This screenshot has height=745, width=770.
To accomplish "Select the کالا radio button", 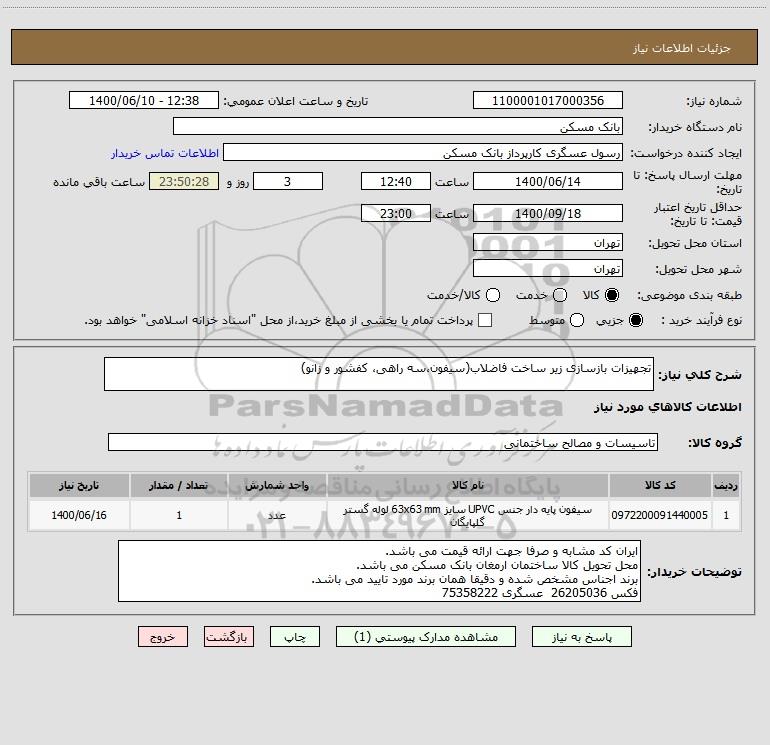I will point(612,295).
